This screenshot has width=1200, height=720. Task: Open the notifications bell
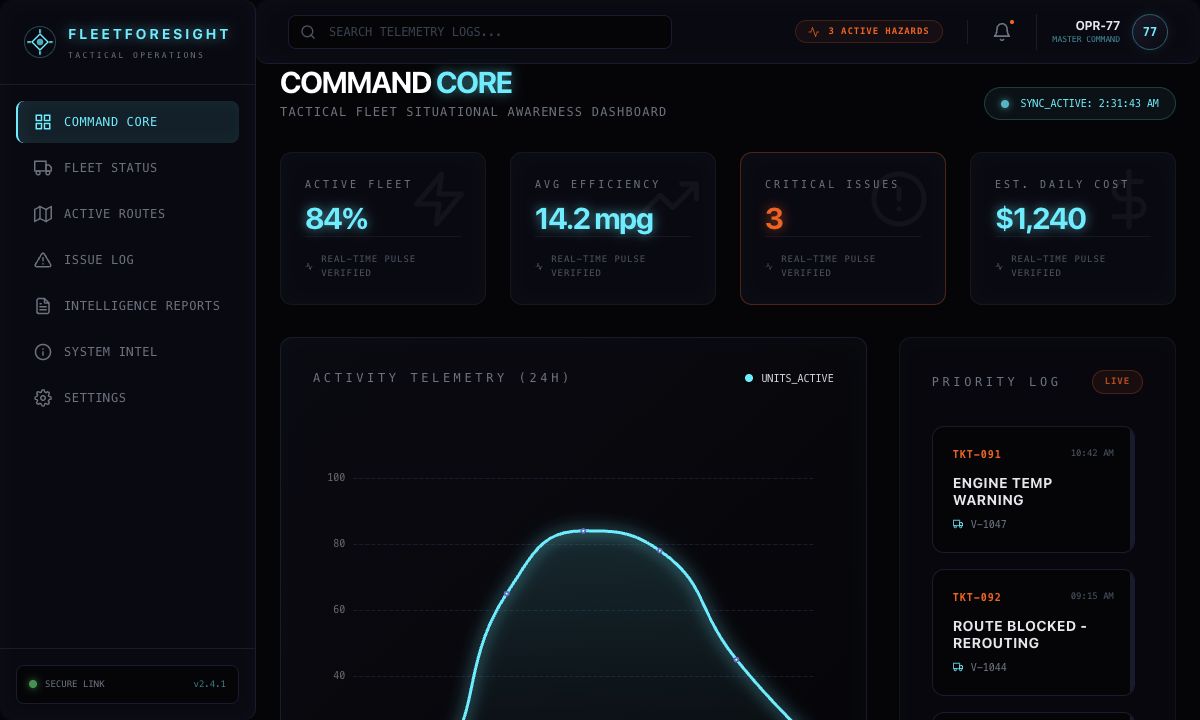[x=1002, y=32]
